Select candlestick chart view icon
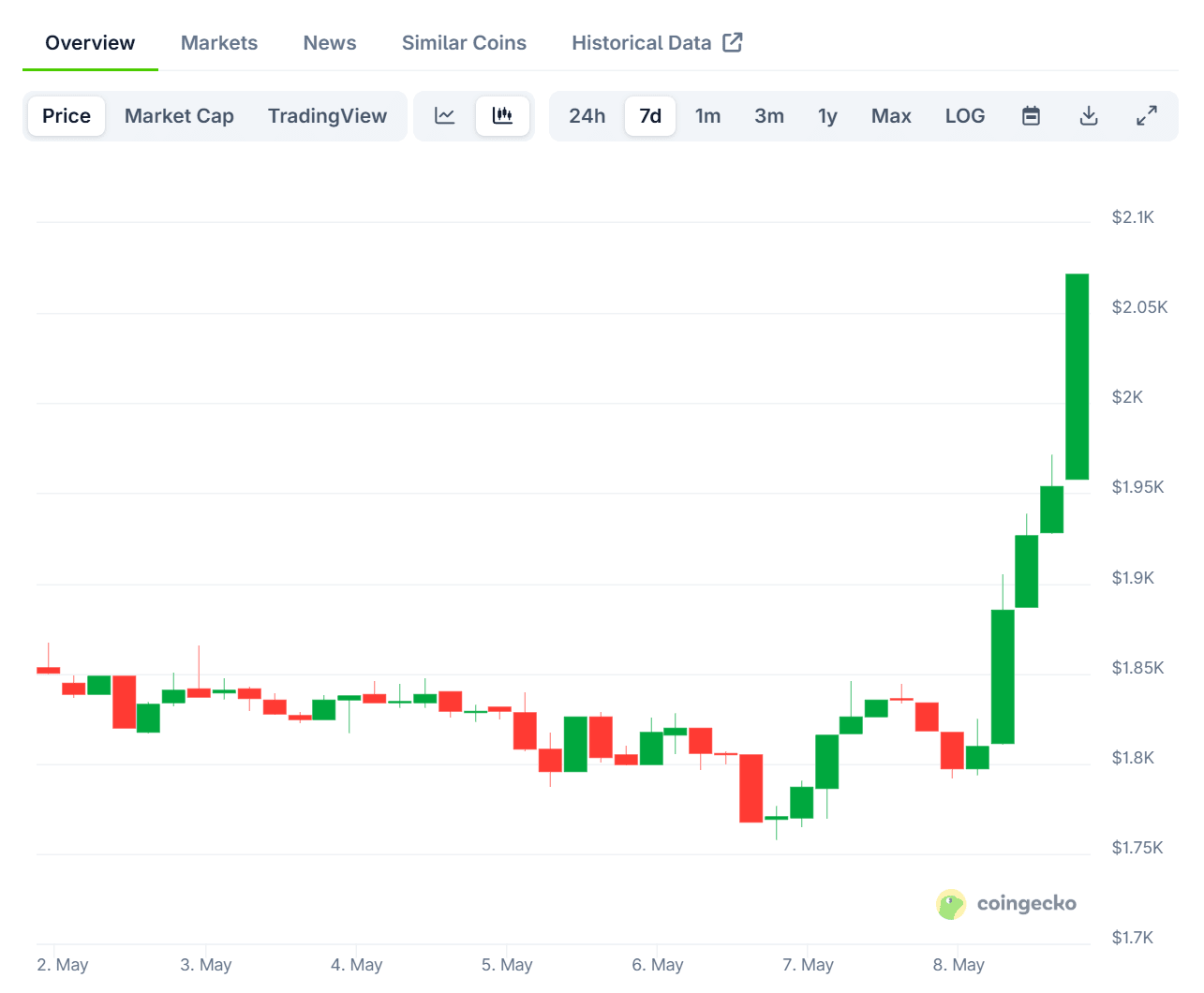Viewport: 1204px width, 993px height. pos(503,116)
